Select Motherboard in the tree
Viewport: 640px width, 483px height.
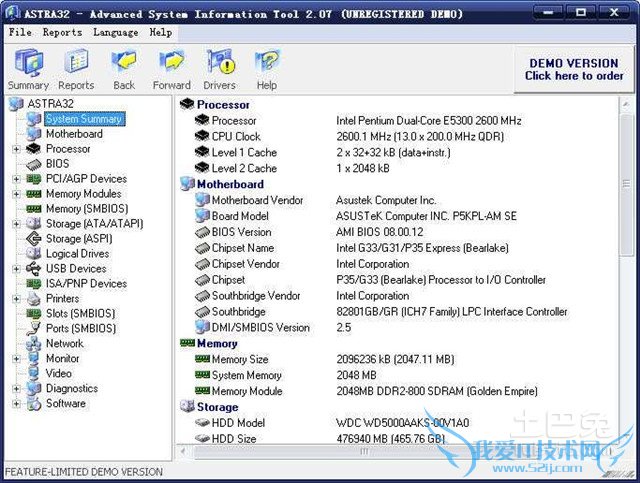pos(74,134)
